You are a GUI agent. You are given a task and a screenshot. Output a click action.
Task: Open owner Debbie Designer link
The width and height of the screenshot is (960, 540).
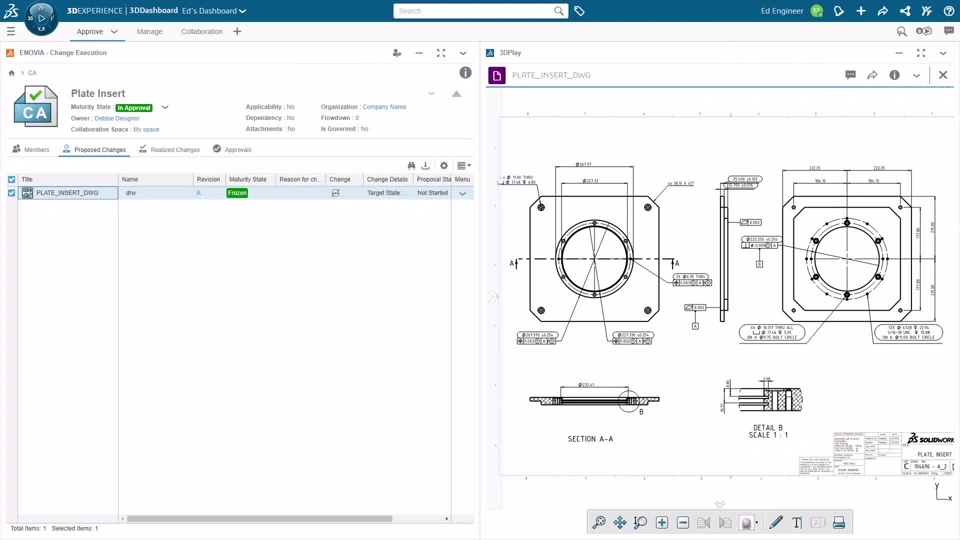pyautogui.click(x=117, y=118)
